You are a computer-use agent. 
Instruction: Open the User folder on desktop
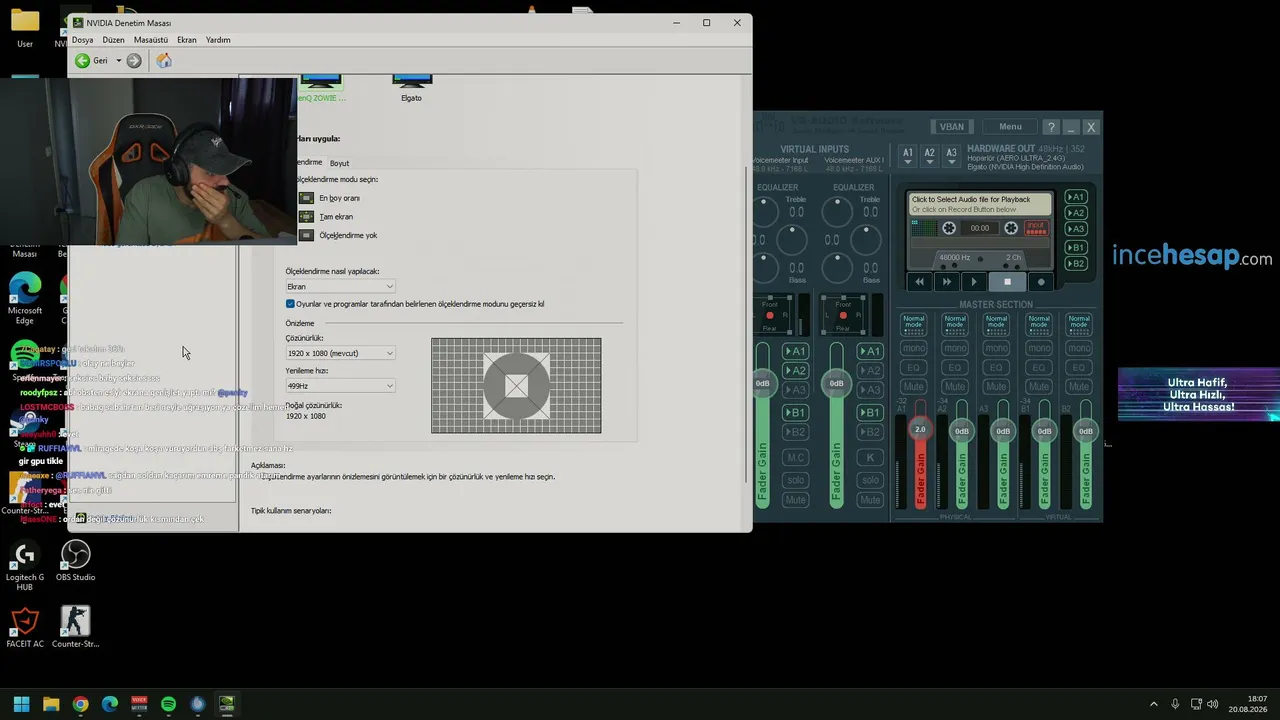[25, 28]
